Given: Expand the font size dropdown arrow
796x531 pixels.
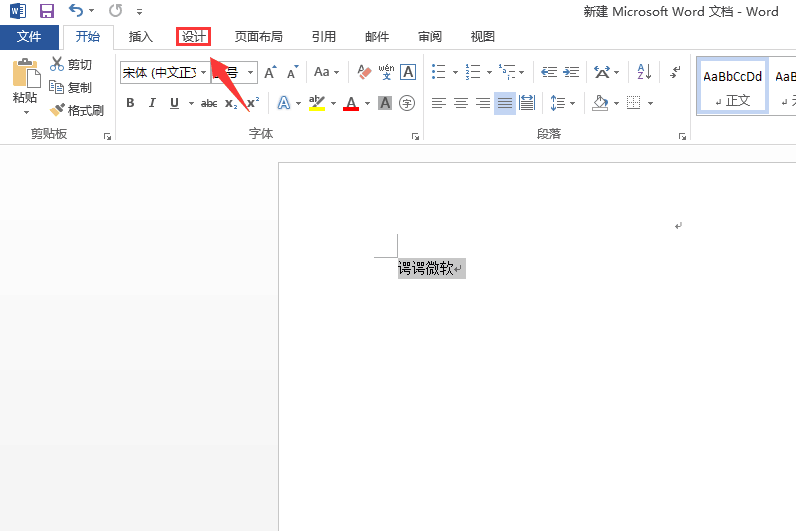Looking at the screenshot, I should click(x=250, y=73).
